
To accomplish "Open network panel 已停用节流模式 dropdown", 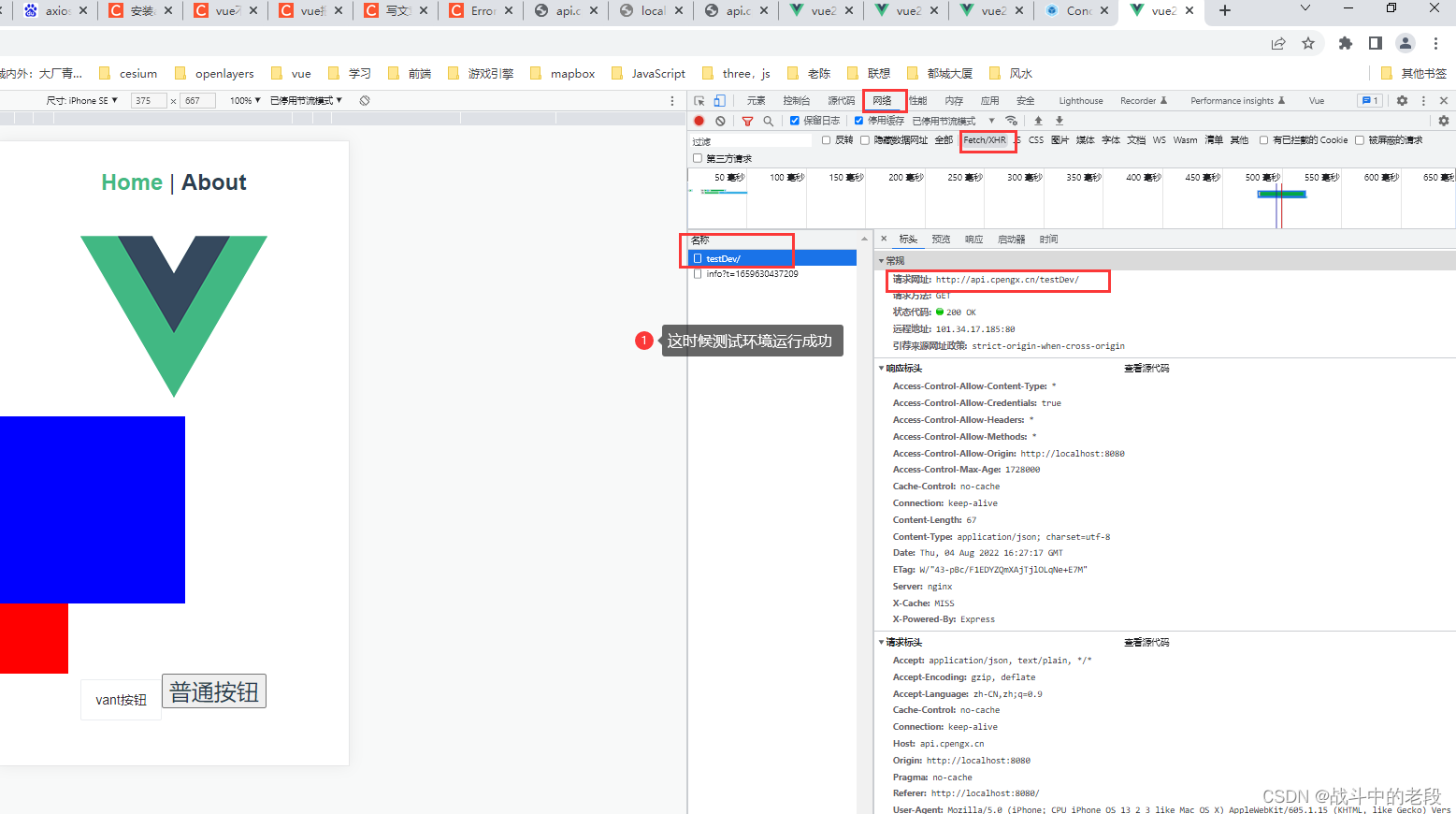I will coord(954,121).
